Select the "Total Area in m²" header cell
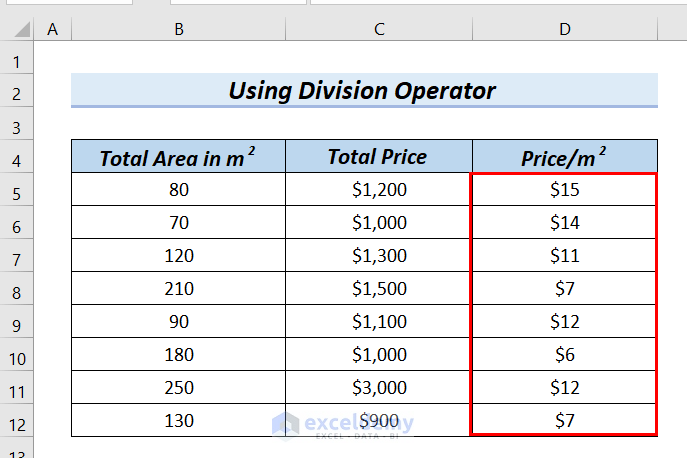This screenshot has width=687, height=458. pos(178,157)
